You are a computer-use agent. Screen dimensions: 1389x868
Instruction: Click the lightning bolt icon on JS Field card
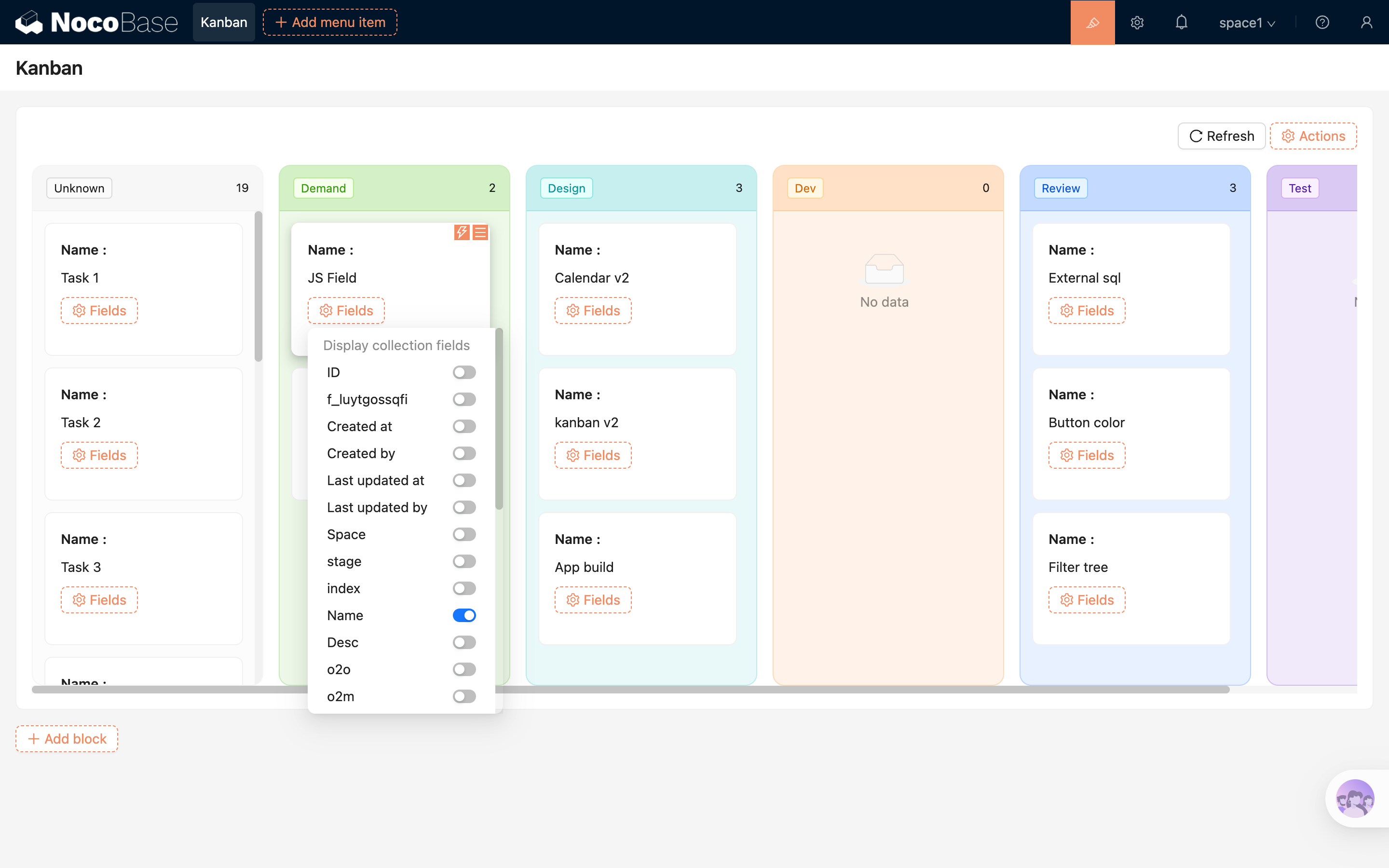[x=462, y=232]
